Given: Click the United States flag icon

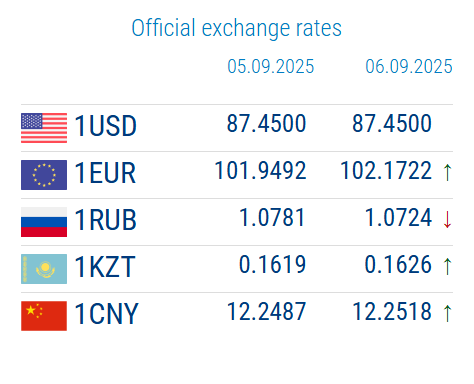Looking at the screenshot, I should coord(44,128).
